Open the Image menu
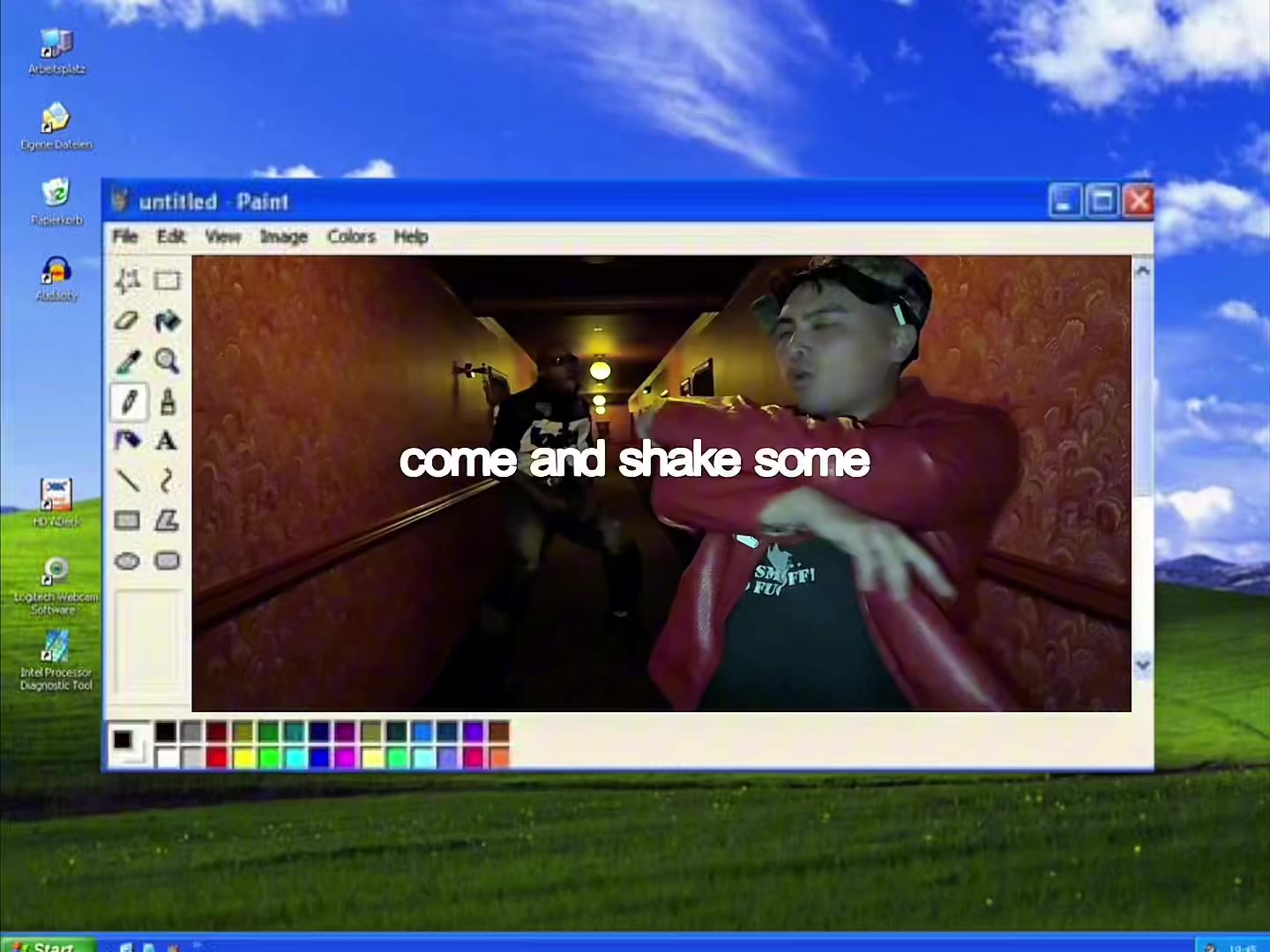The width and height of the screenshot is (1270, 952). [x=284, y=236]
